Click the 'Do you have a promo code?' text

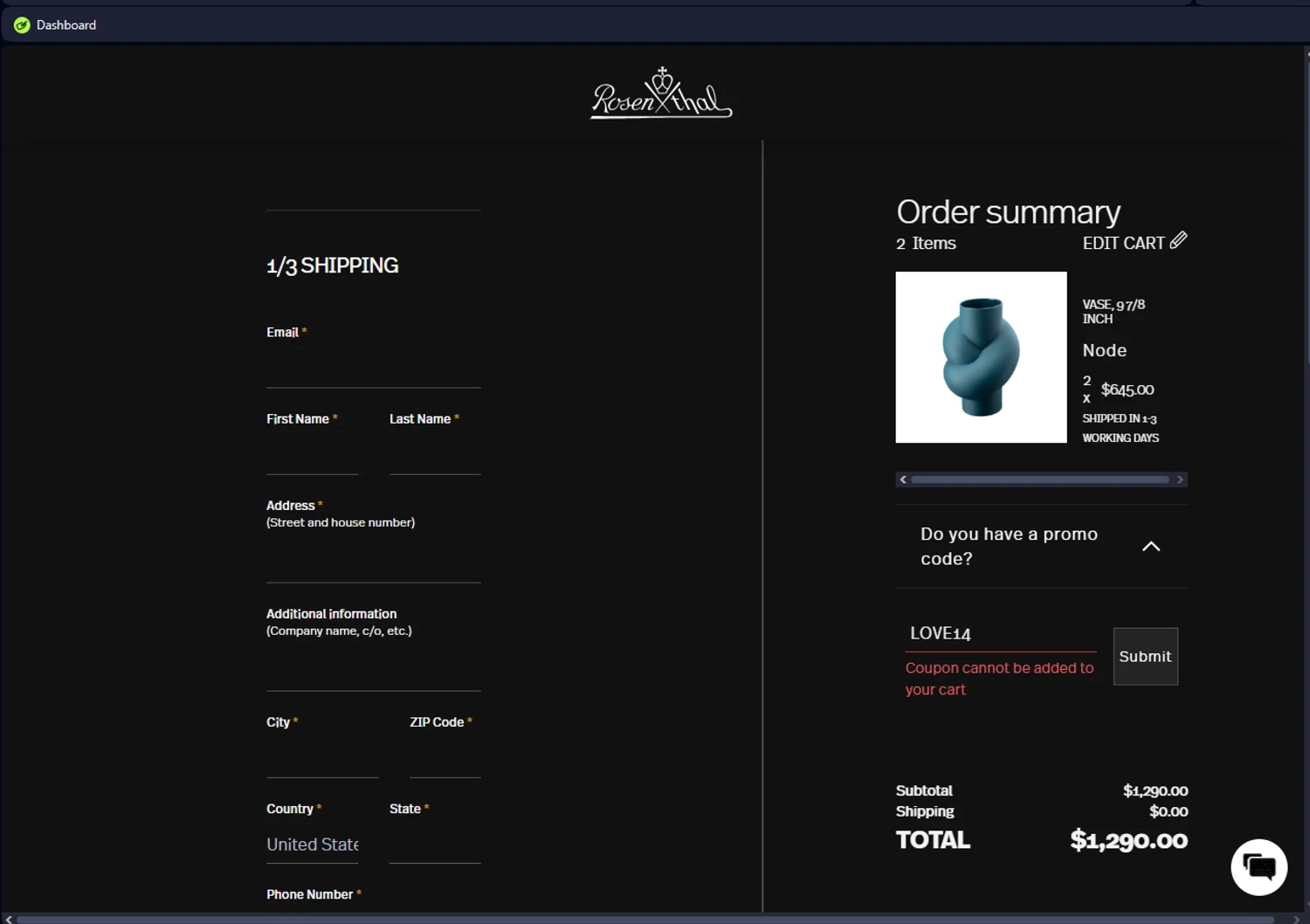pyautogui.click(x=1009, y=546)
